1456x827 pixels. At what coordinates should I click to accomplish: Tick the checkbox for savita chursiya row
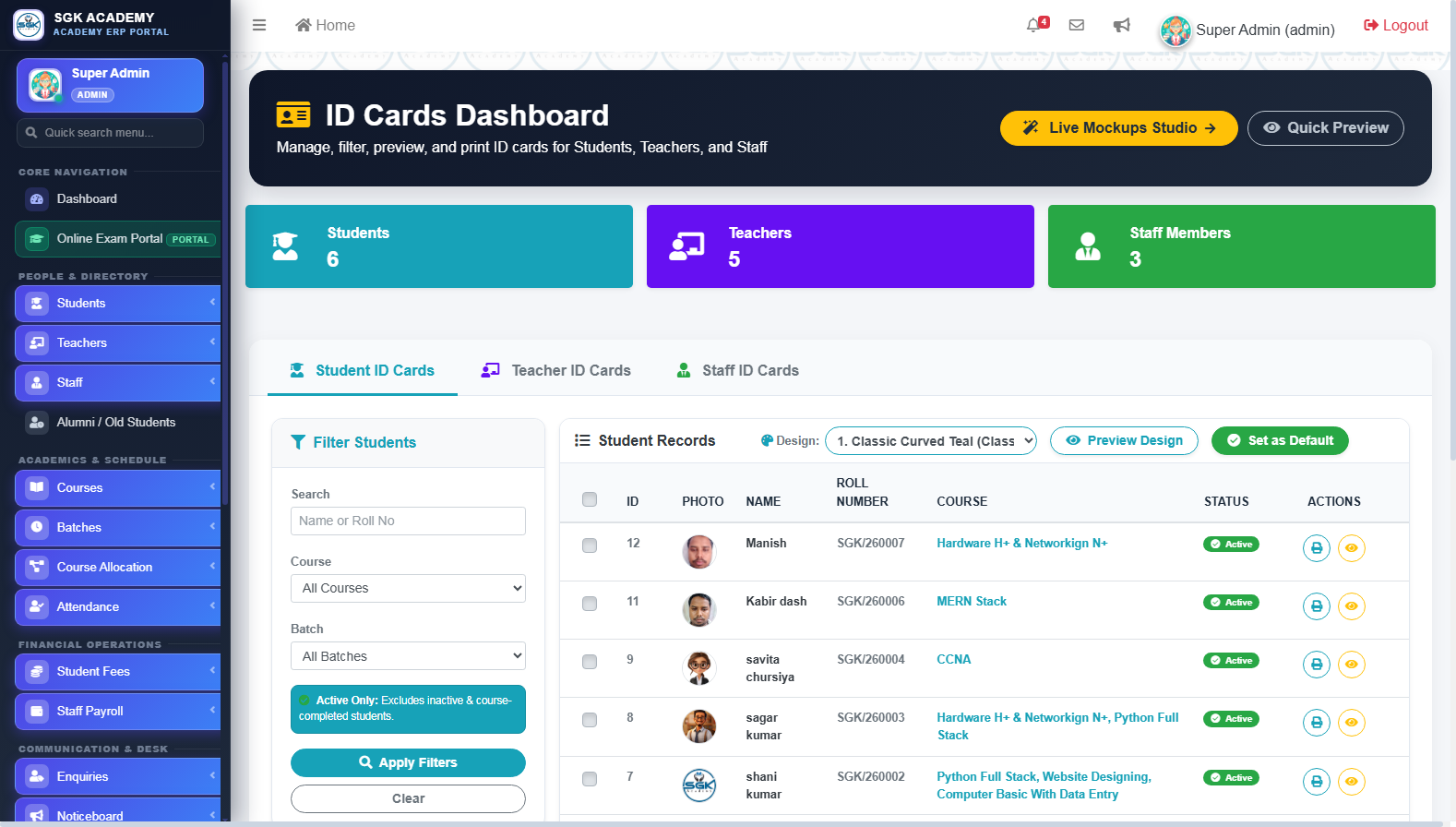point(590,662)
